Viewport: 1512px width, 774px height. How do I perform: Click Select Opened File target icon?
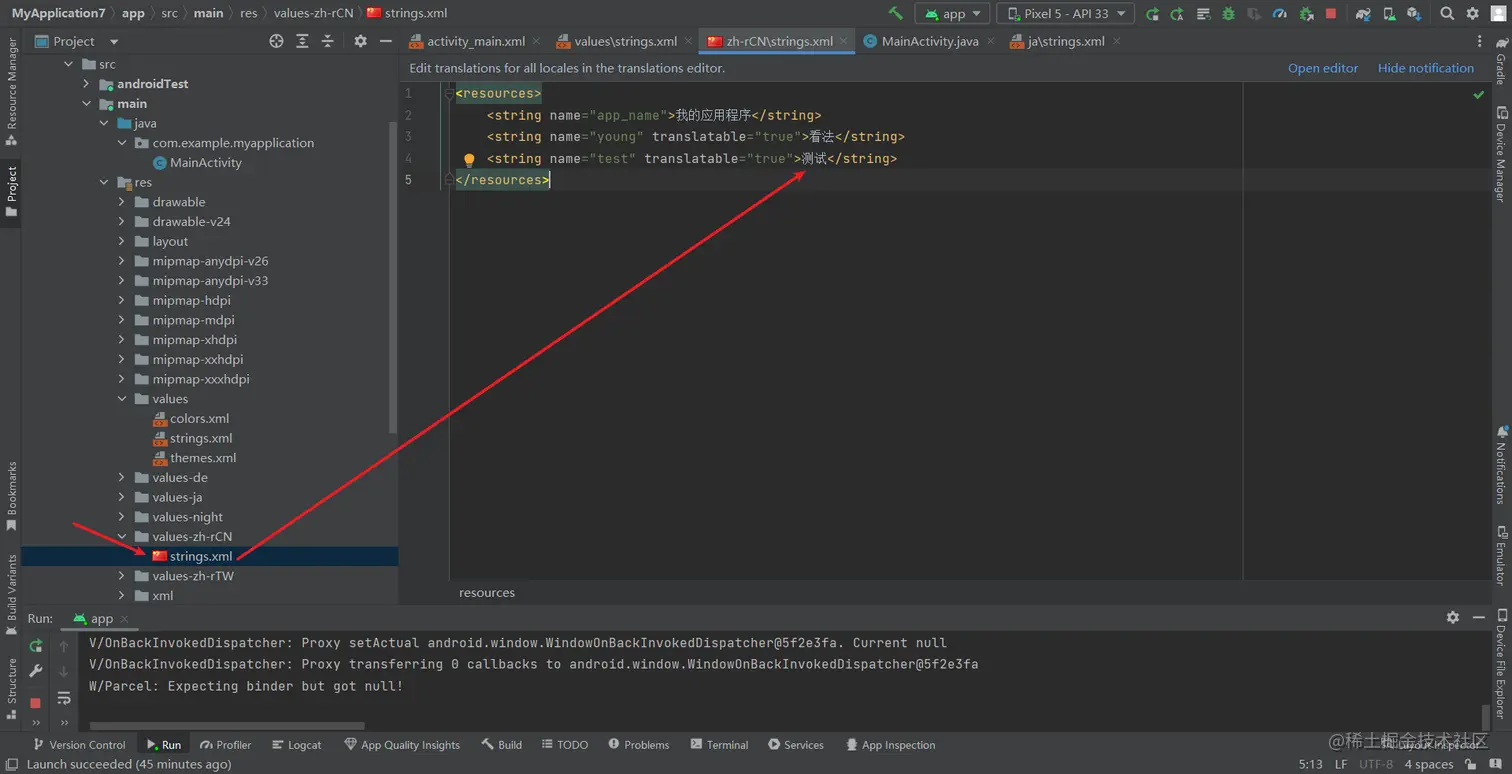277,41
